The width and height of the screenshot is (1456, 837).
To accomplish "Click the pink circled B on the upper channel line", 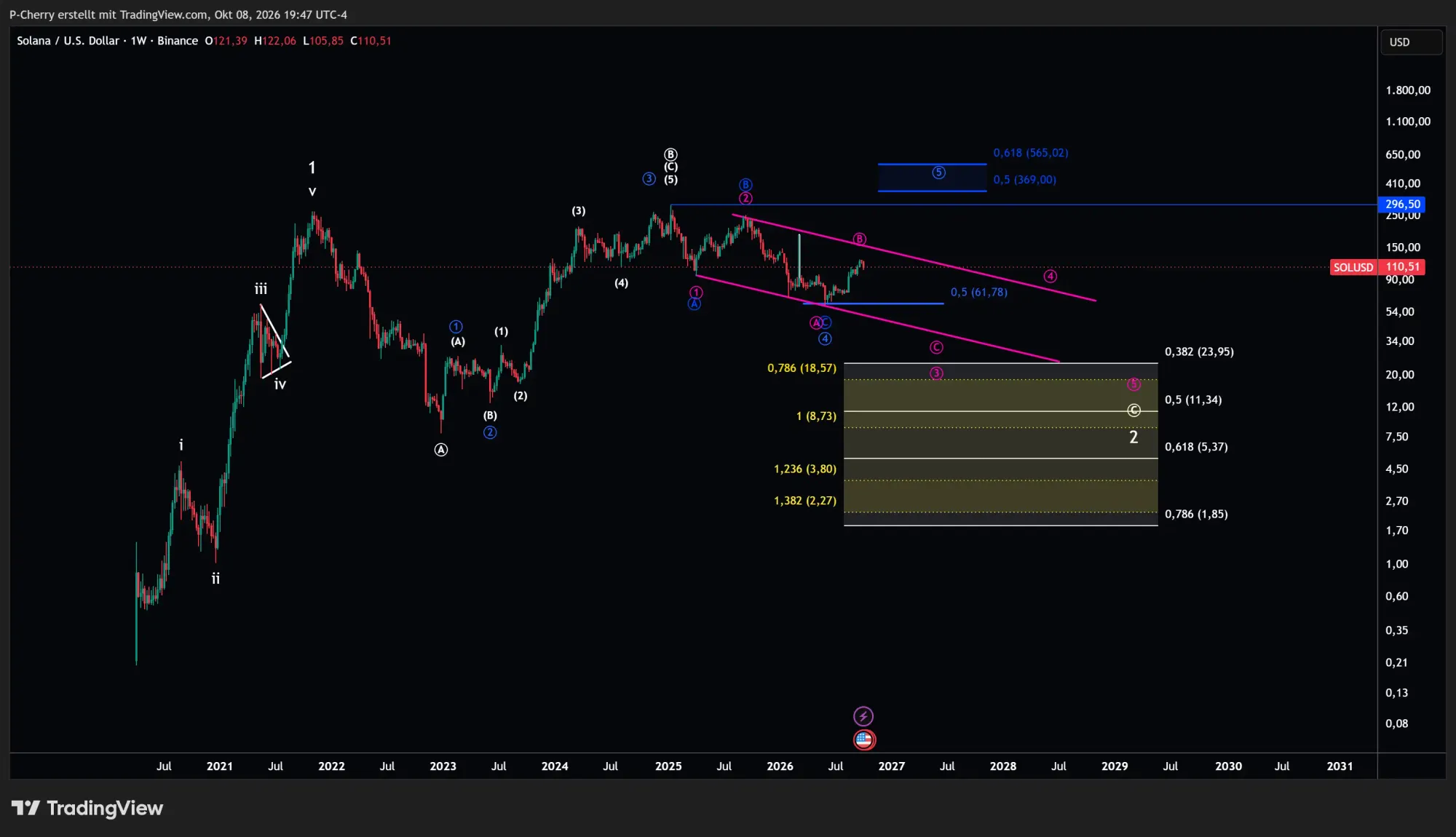I will coord(859,239).
